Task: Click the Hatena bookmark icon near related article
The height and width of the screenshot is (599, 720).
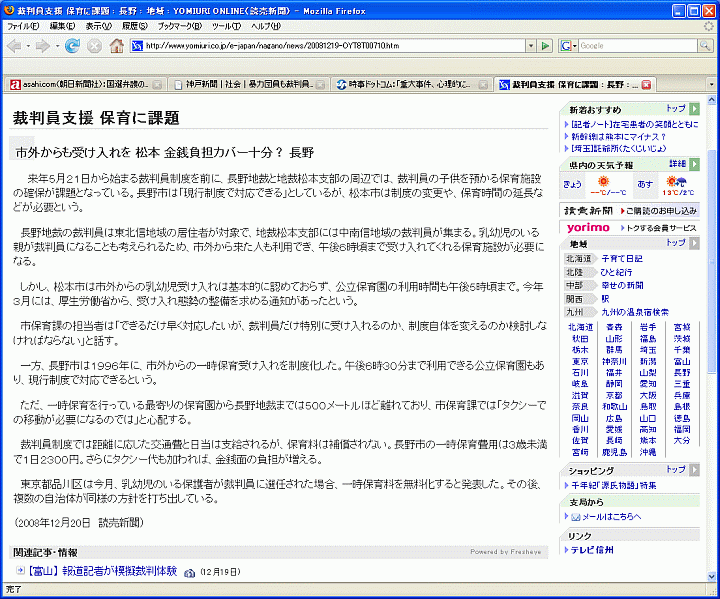Action: pyautogui.click(x=190, y=572)
